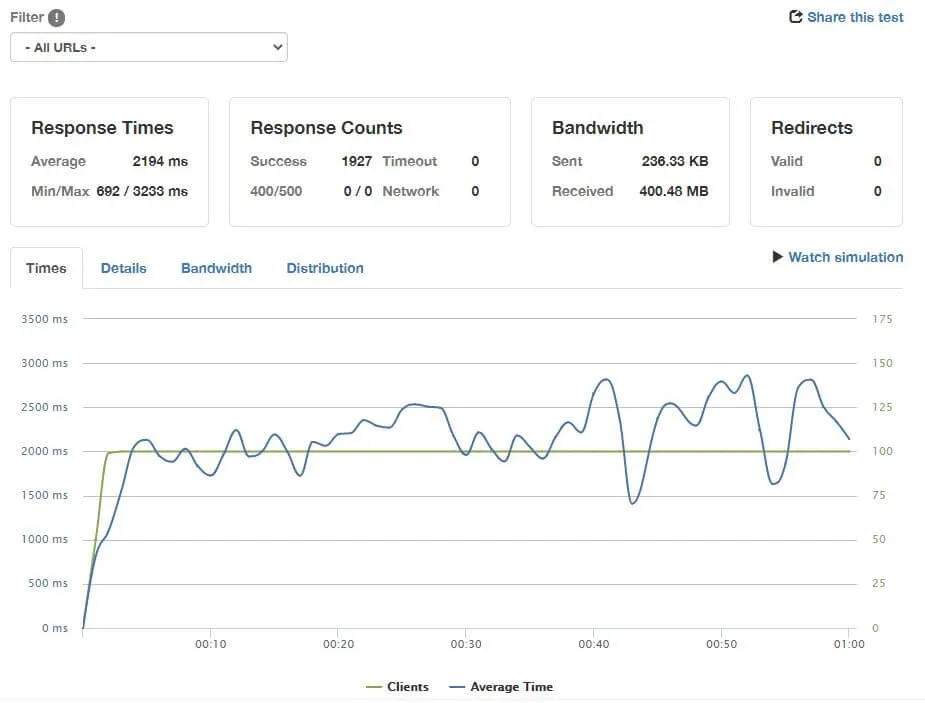The height and width of the screenshot is (703, 925).
Task: Click the Network label in Response Counts
Action: coord(411,191)
